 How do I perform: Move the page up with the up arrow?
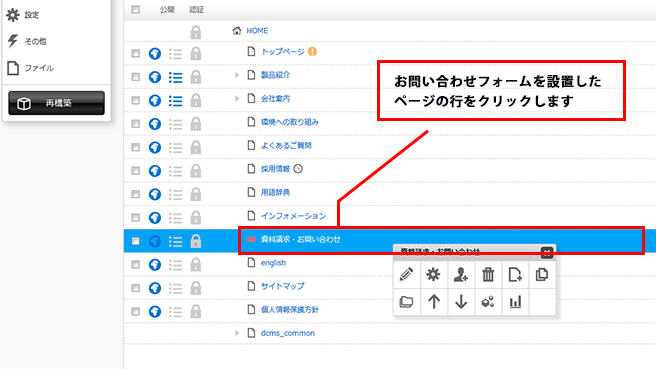[433, 302]
